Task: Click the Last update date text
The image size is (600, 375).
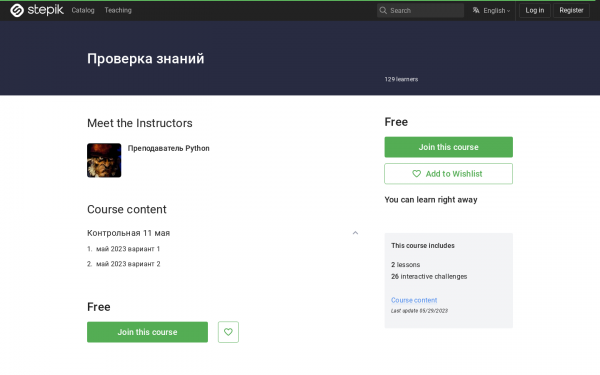Action: (x=419, y=311)
